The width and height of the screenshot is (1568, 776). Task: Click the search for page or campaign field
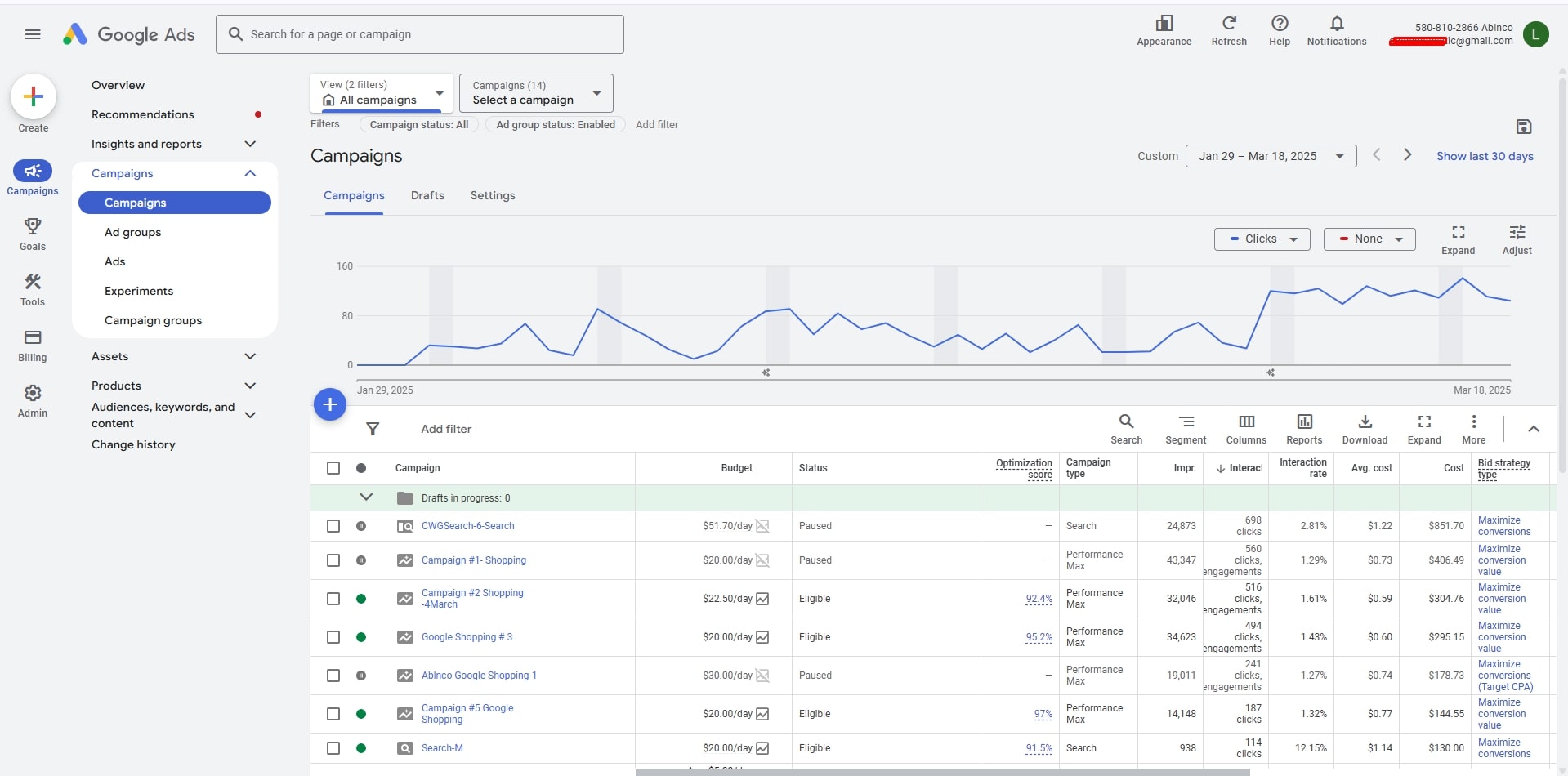point(420,34)
